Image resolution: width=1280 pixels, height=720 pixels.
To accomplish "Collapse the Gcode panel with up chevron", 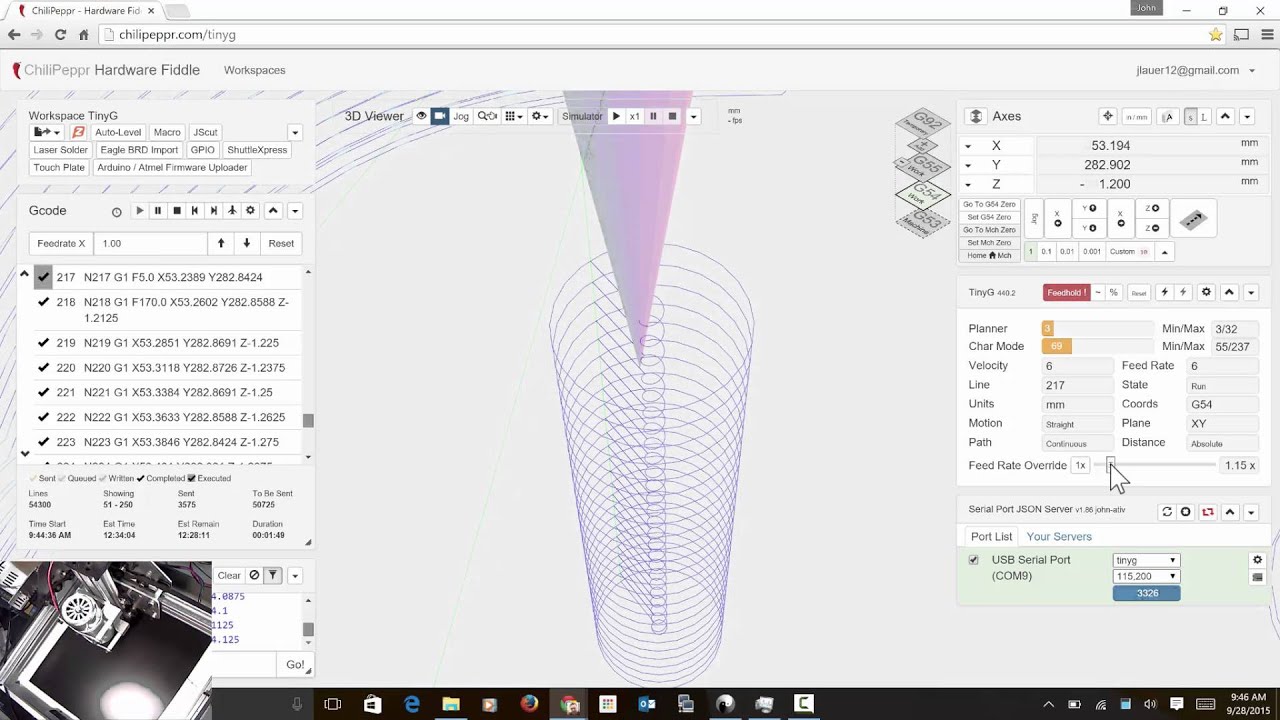I will click(272, 211).
